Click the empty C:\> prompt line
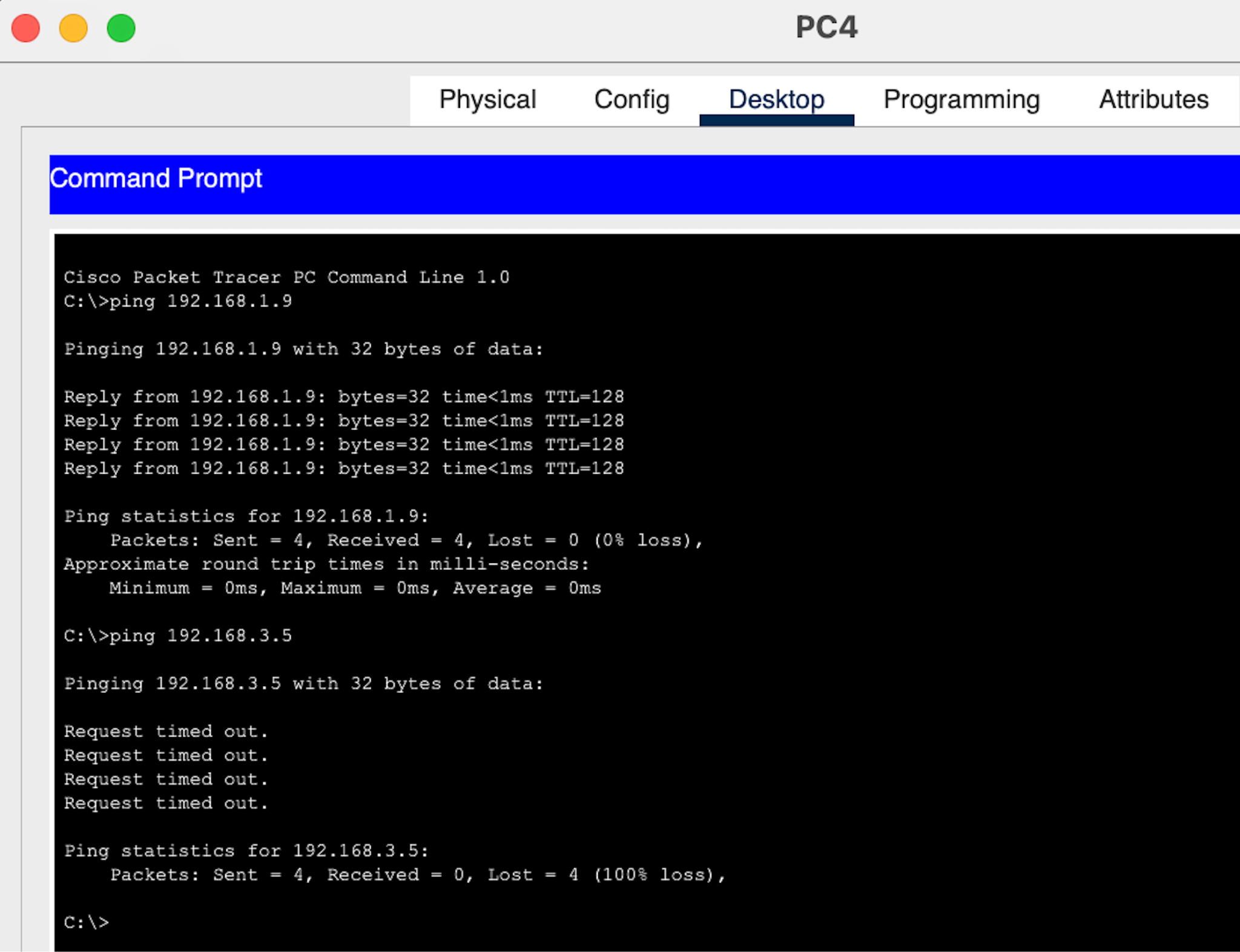This screenshot has height=952, width=1240. pyautogui.click(x=87, y=922)
